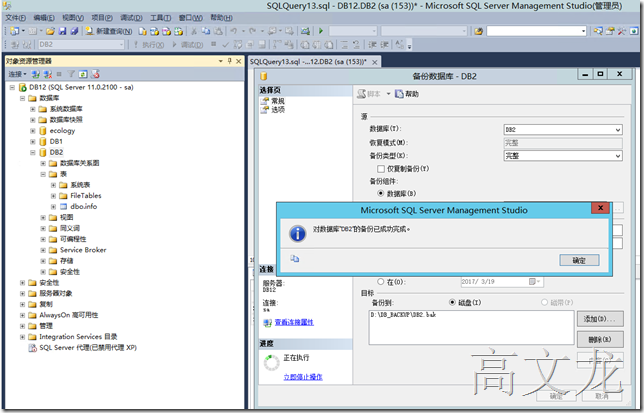The image size is (644, 413).
Task: Click the Paste icon in main toolbar
Action: (218, 31)
